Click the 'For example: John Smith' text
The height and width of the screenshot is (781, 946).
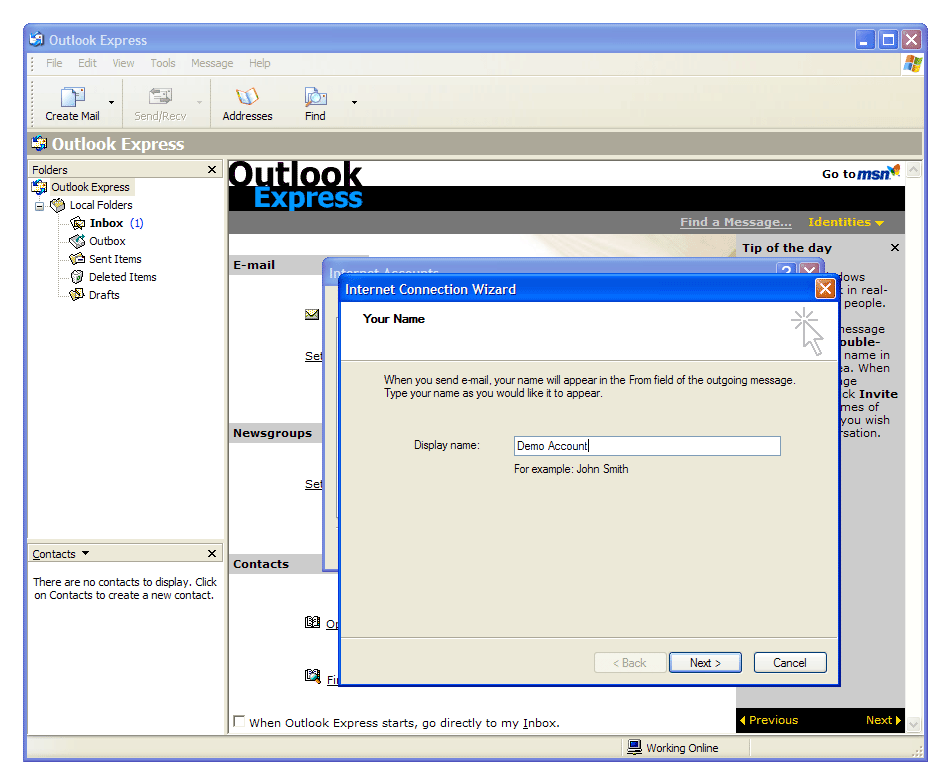point(571,469)
